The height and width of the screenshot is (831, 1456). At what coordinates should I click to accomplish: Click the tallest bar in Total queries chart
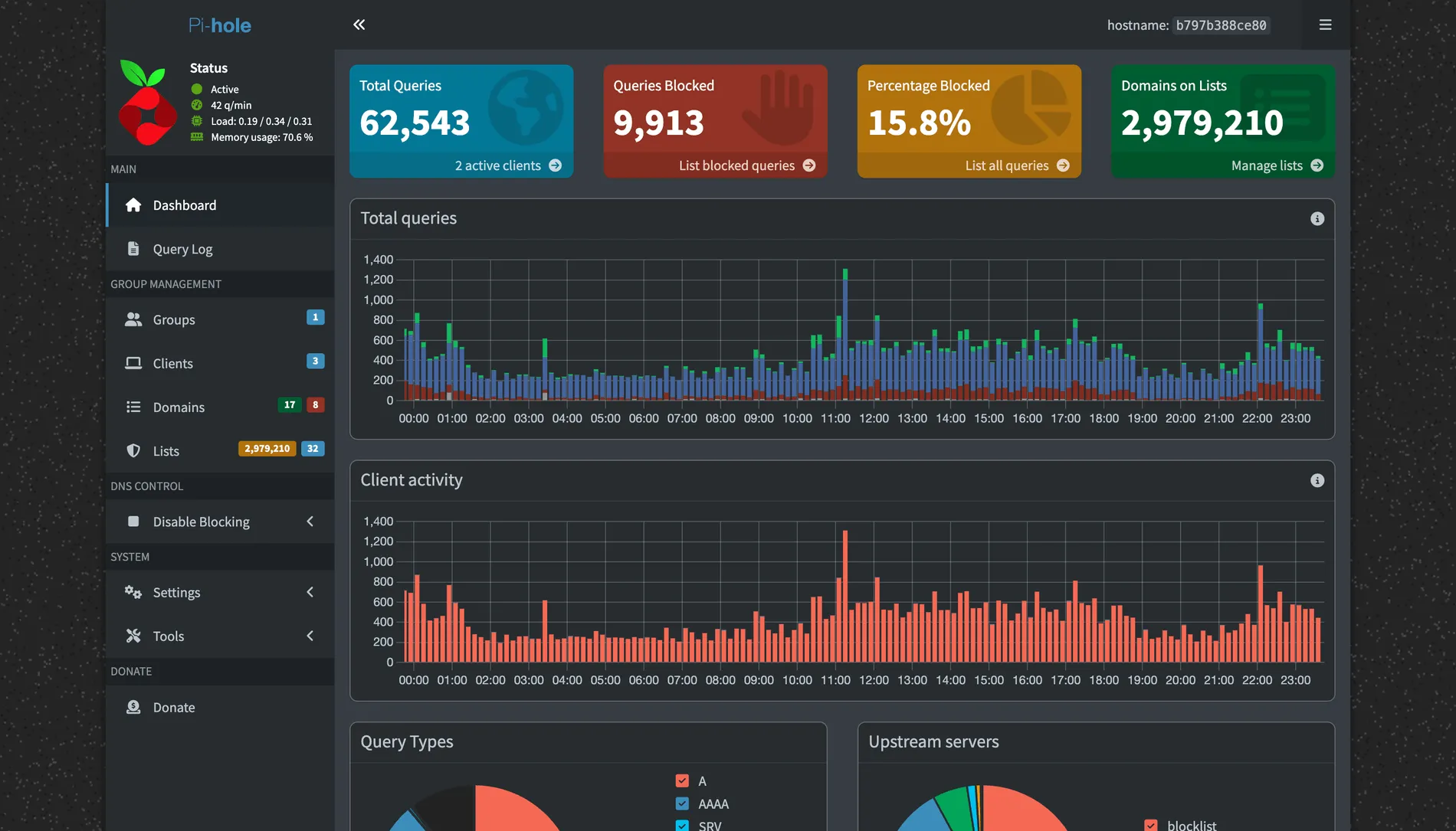[845, 334]
